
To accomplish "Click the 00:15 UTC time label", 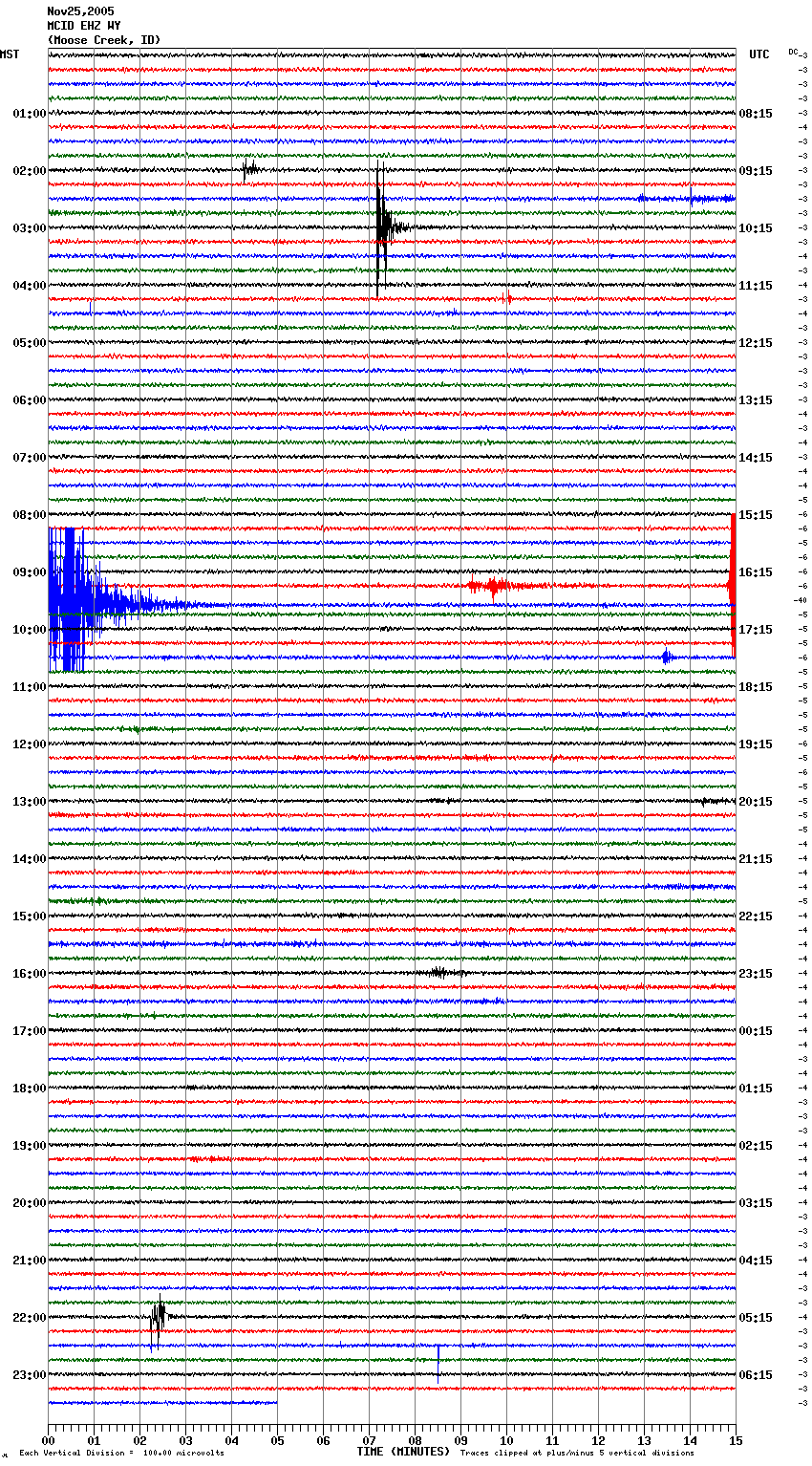I will tap(756, 1031).
